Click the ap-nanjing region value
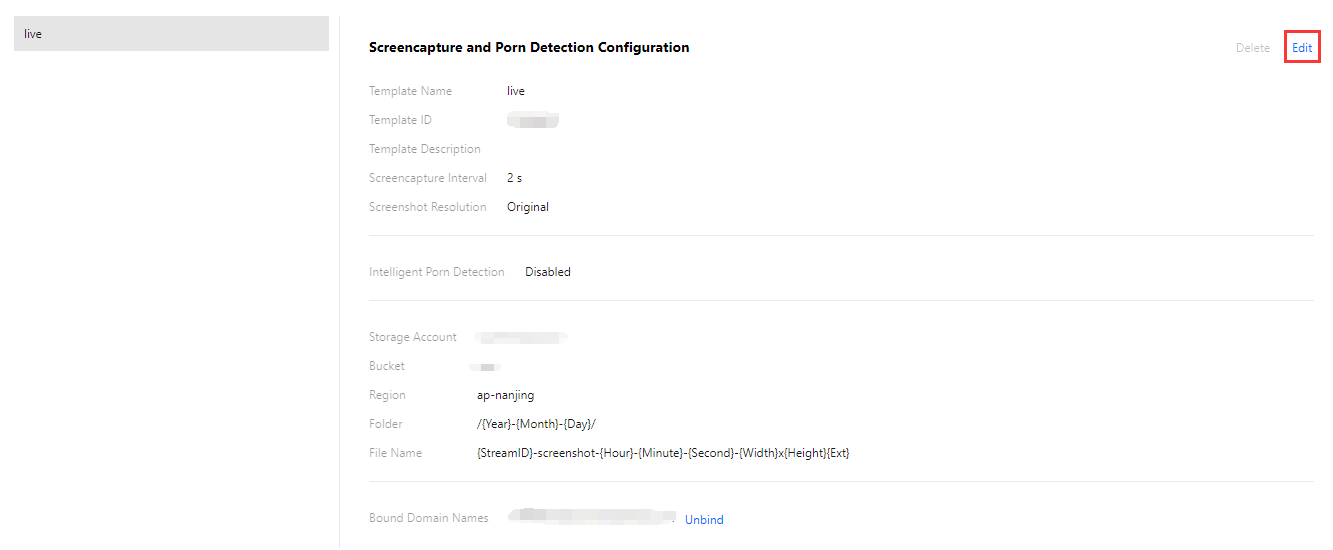1333x550 pixels. [x=506, y=395]
